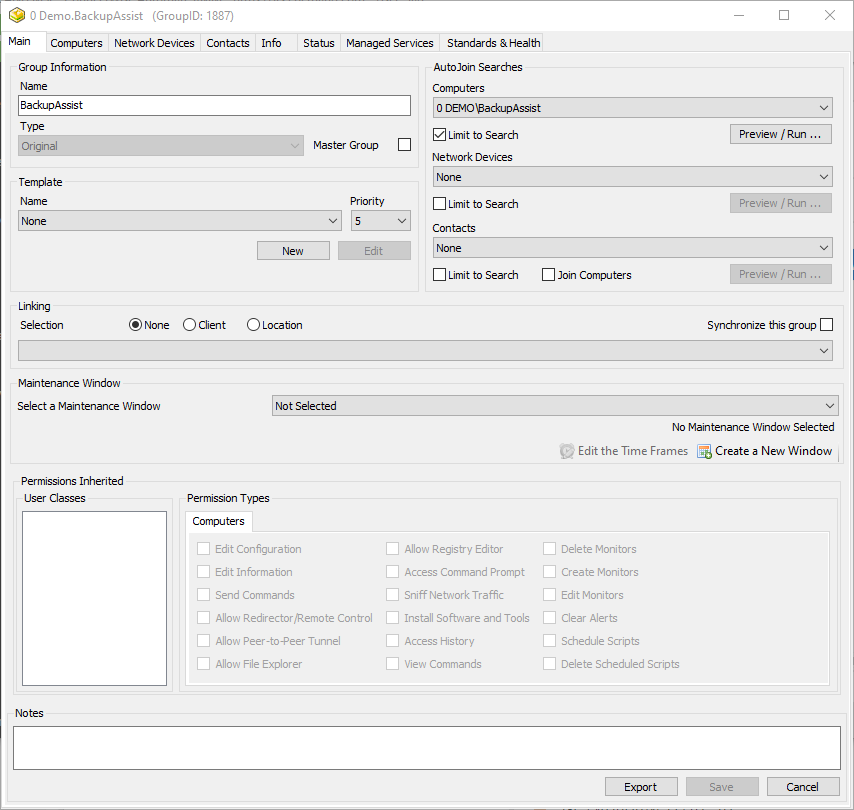854x810 pixels.
Task: Switch to the Network Devices tab
Action: tap(154, 43)
